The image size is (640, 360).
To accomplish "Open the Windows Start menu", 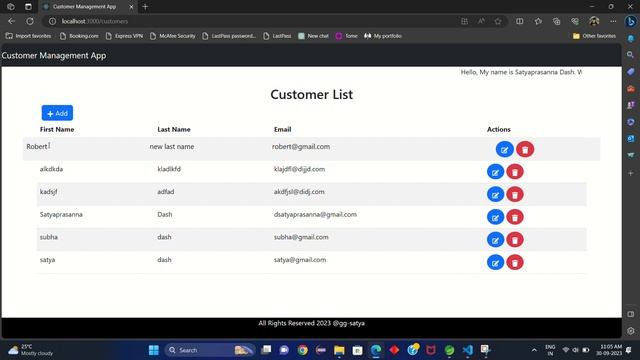I will 153,350.
